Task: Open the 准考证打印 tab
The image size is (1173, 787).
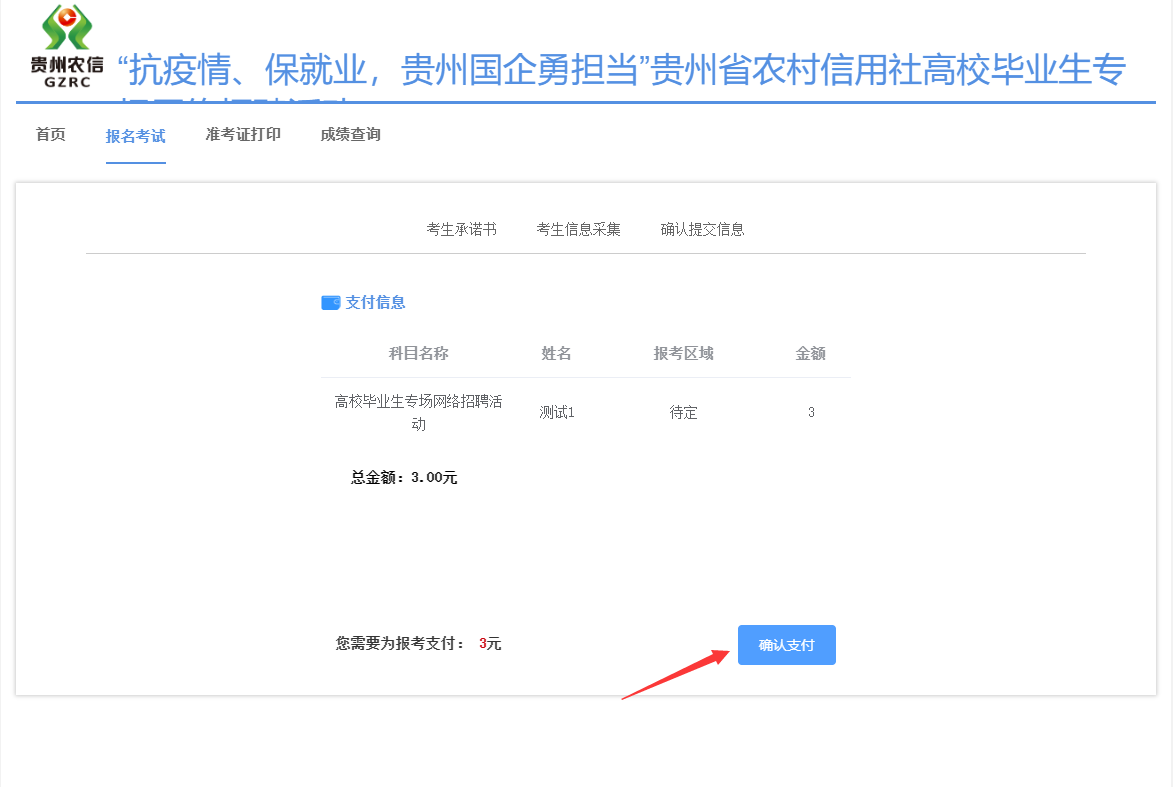Action: click(243, 135)
